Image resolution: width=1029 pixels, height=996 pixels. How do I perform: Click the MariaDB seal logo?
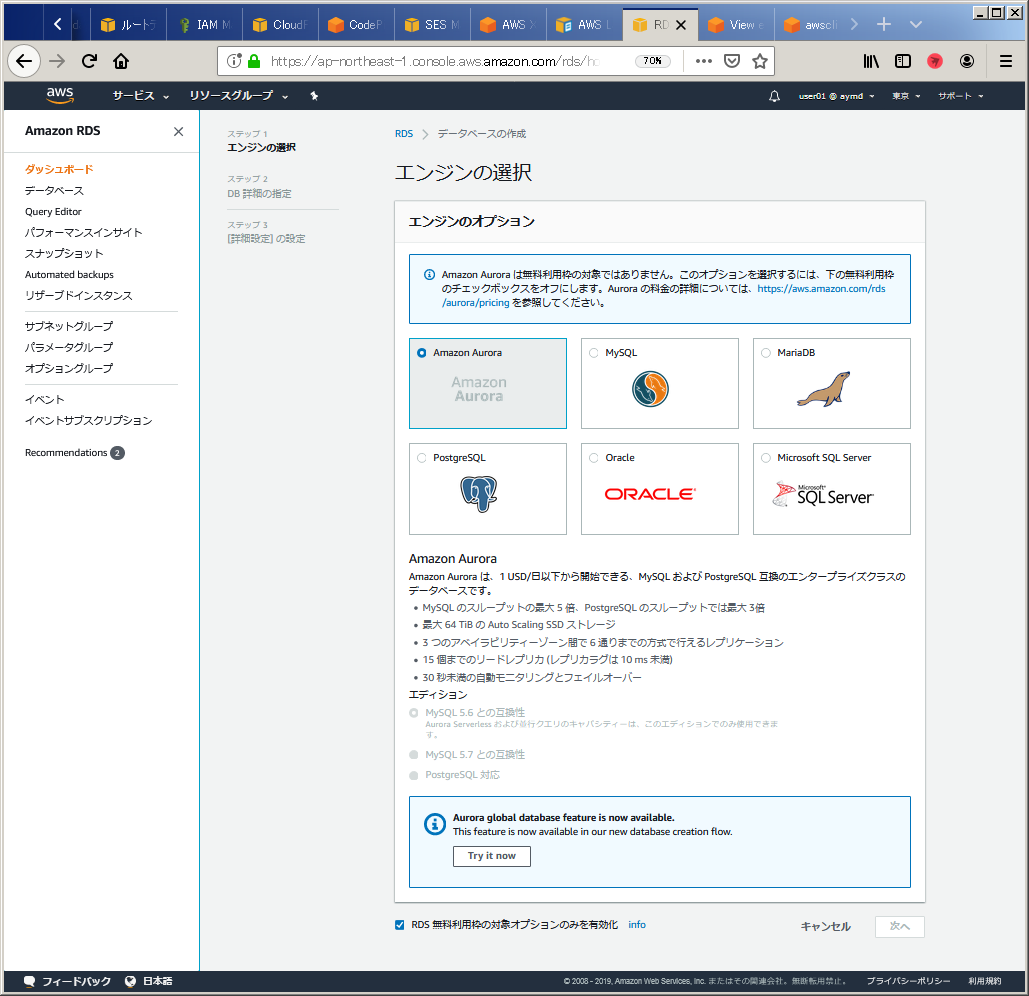coord(824,389)
